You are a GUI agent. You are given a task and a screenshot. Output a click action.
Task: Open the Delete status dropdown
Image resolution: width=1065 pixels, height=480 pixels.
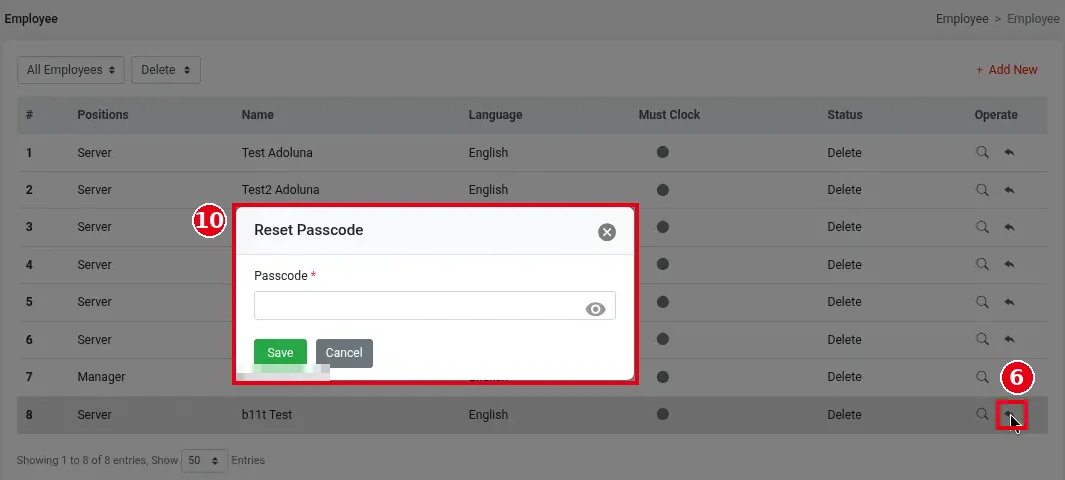click(166, 70)
